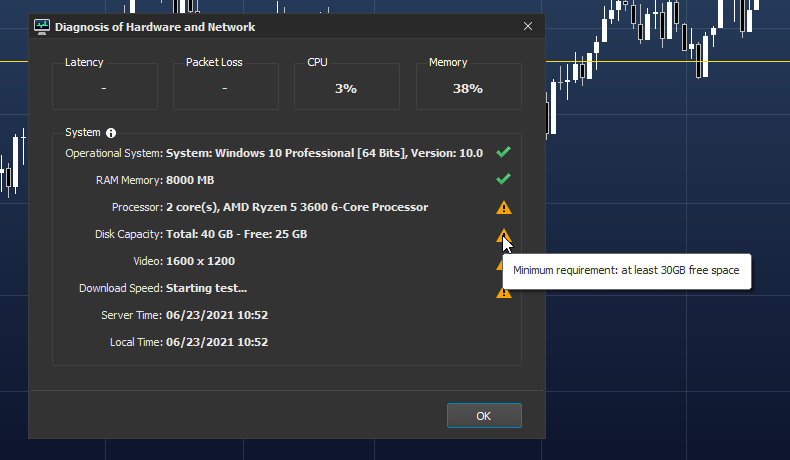Click the Local Time value 06/23/2021 10:52
This screenshot has width=790, height=460.
click(x=217, y=342)
